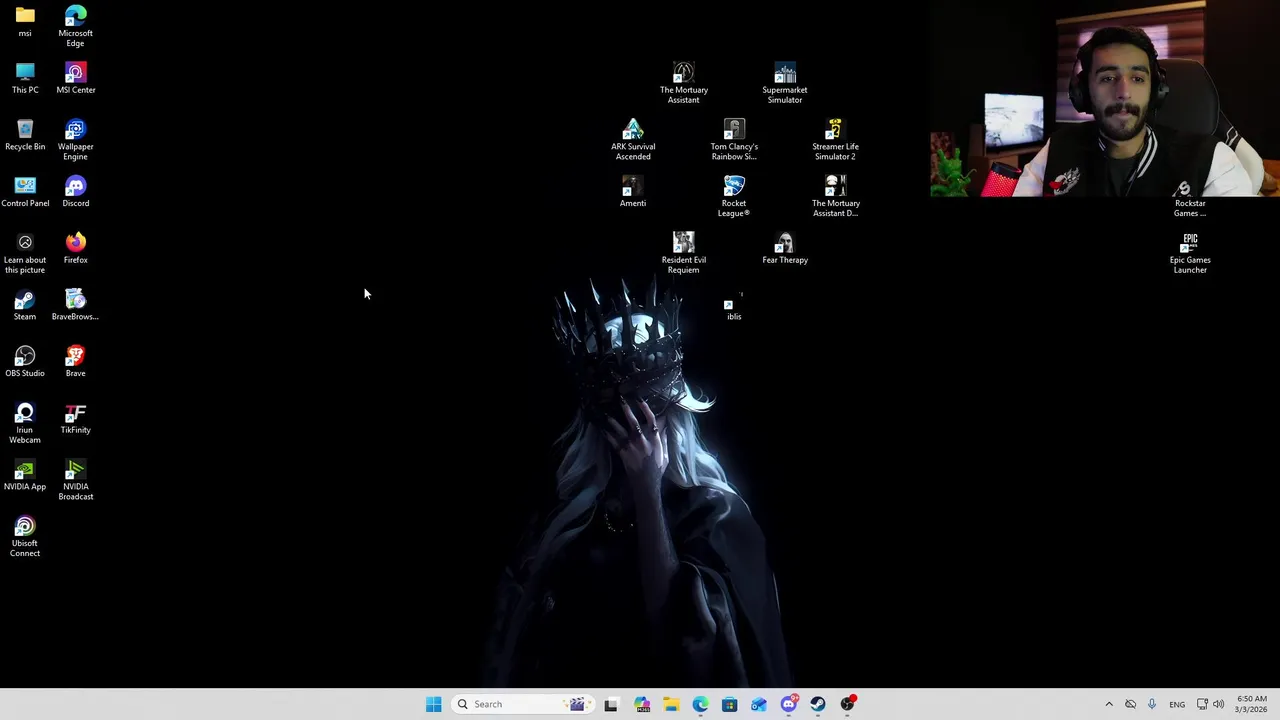Screen dimensions: 1280x720
Task: Switch to Edge on the taskbar
Action: [700, 704]
